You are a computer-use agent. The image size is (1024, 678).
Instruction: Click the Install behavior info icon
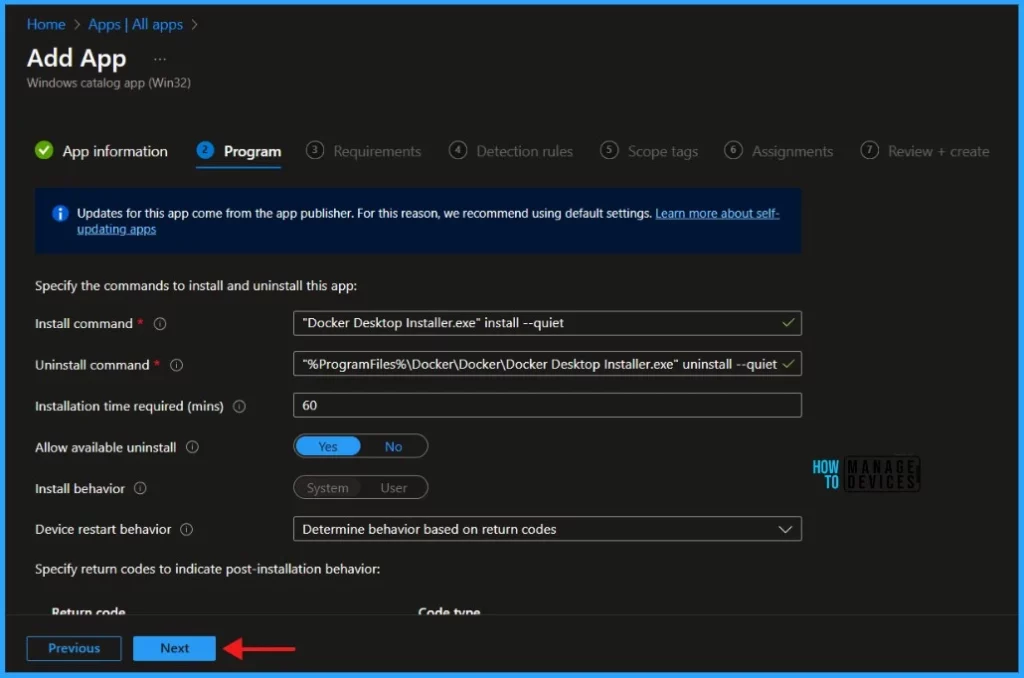point(140,489)
